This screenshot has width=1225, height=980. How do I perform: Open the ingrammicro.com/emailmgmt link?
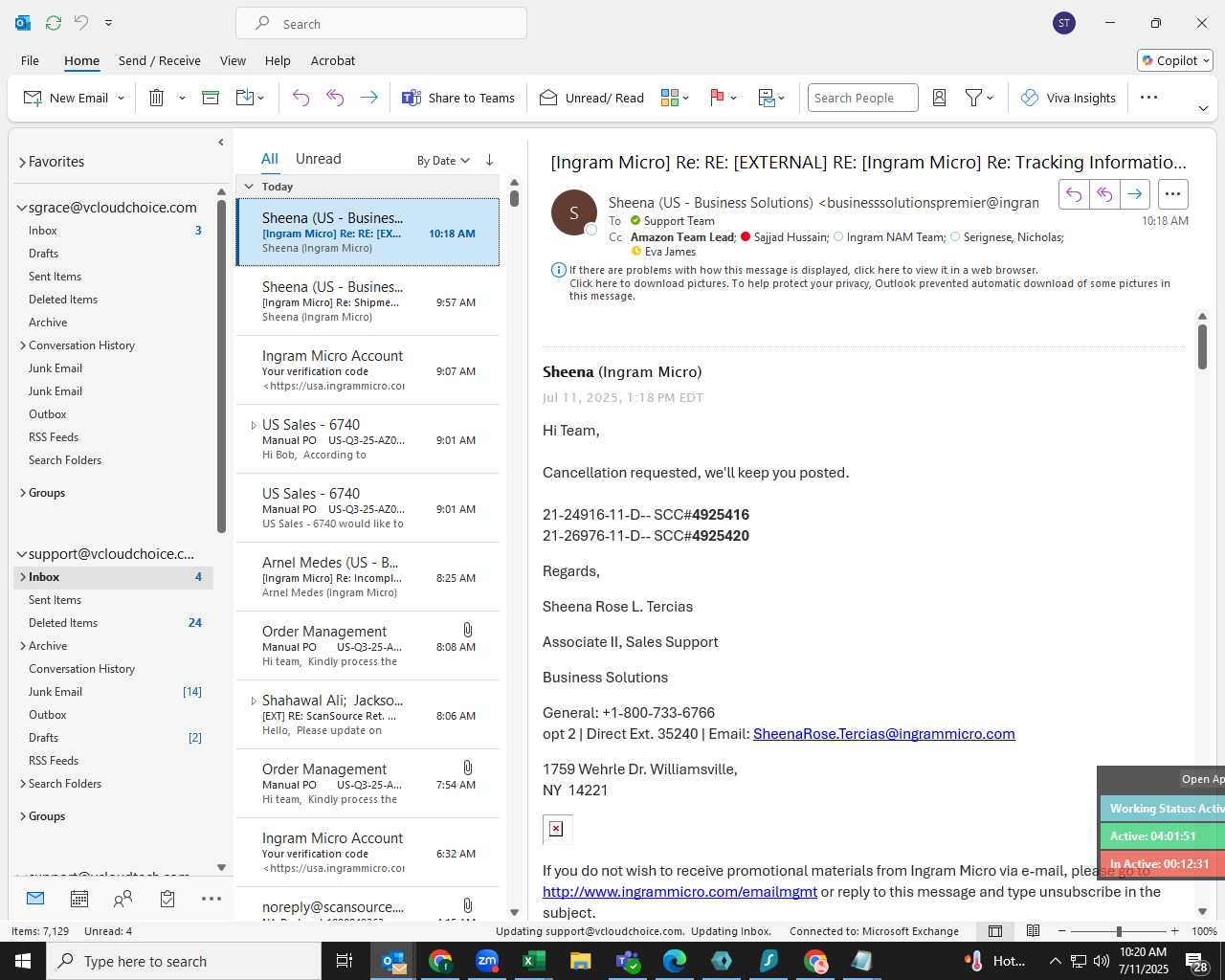679,892
